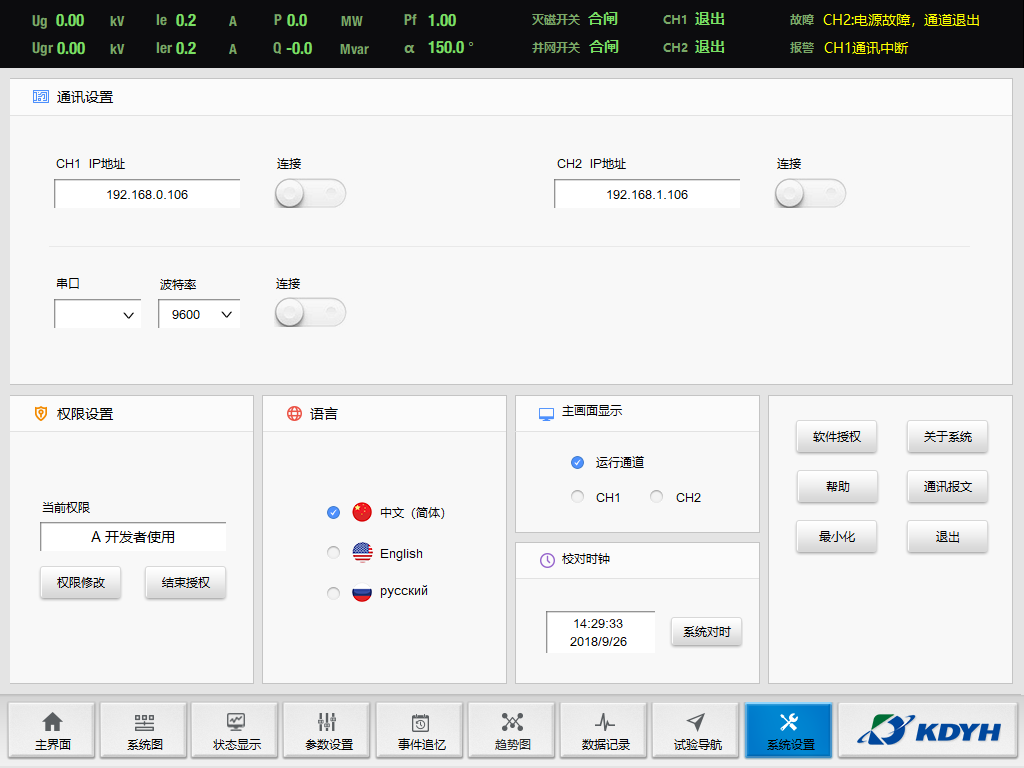
Task: Open the 波特率 baud rate dropdown
Action: tap(199, 315)
